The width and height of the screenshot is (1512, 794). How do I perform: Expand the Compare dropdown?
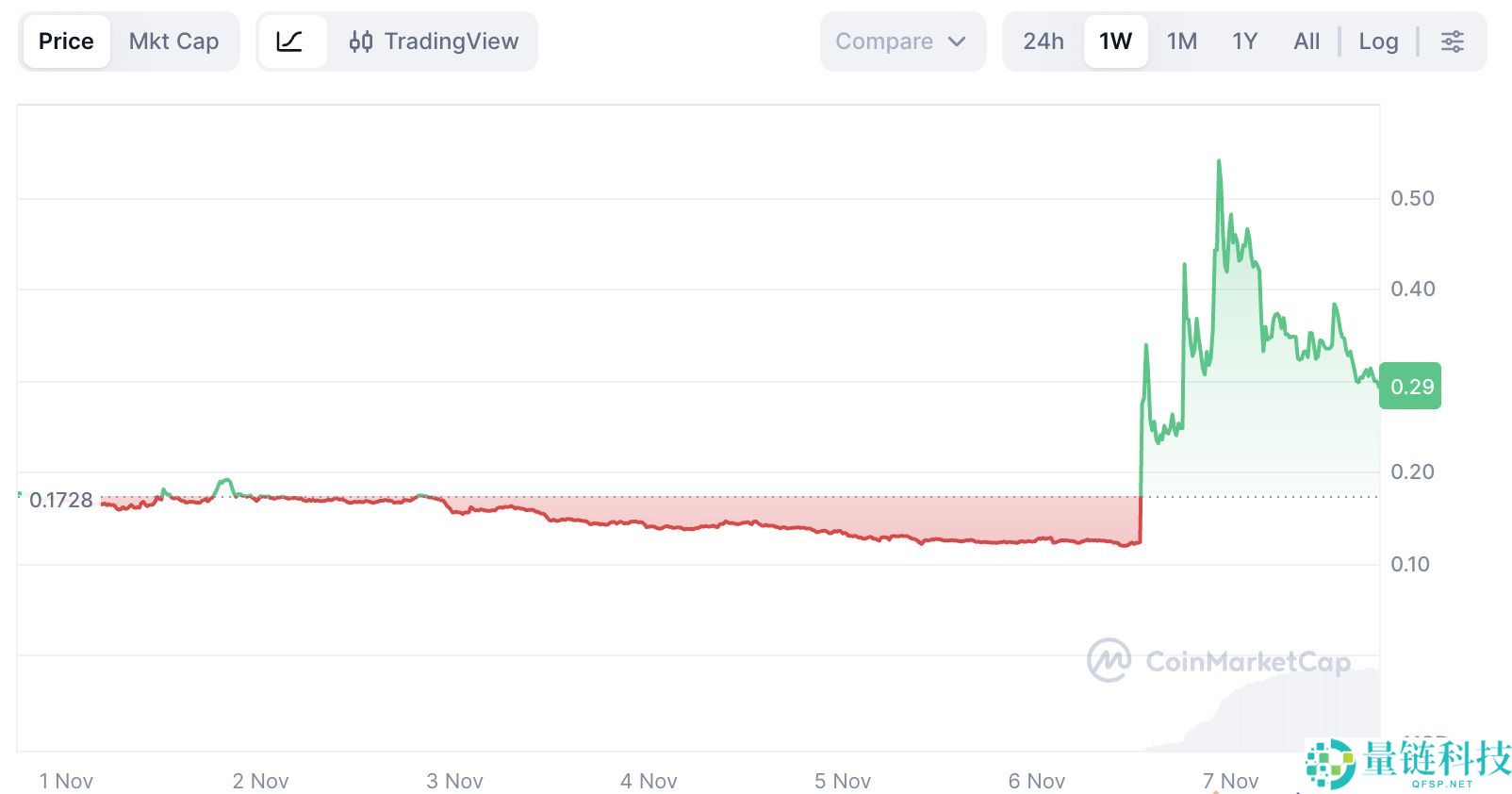[x=901, y=41]
